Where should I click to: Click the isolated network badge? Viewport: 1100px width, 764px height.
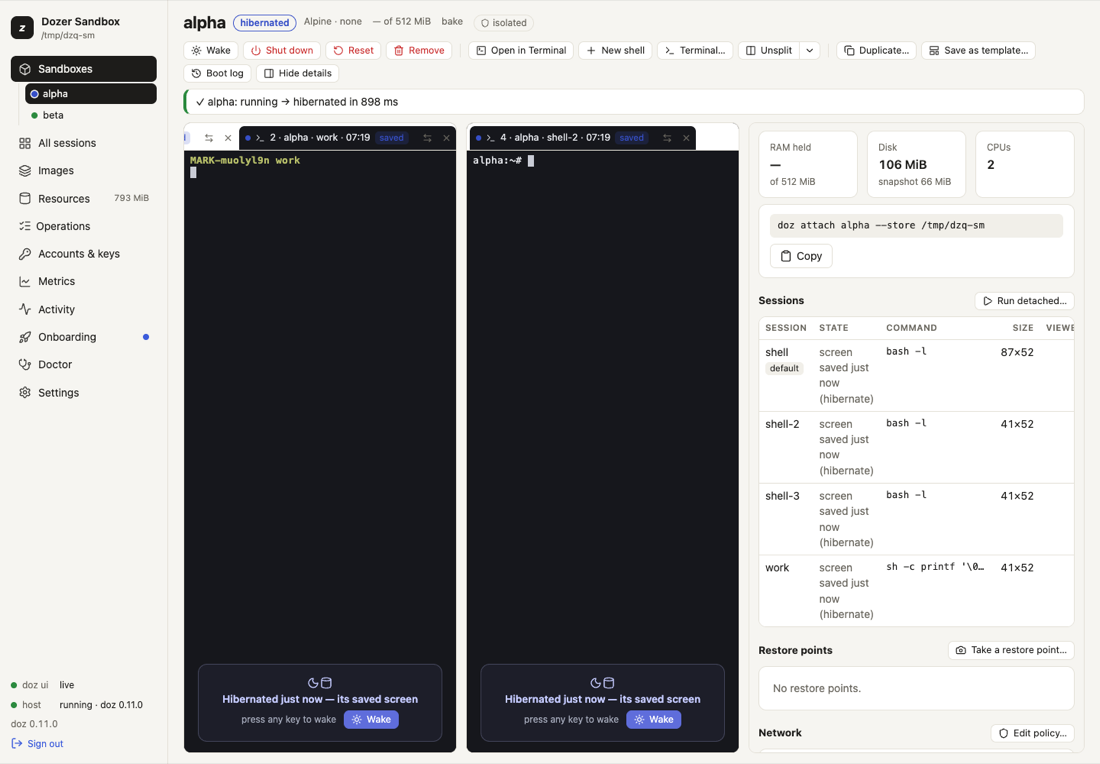click(x=504, y=22)
